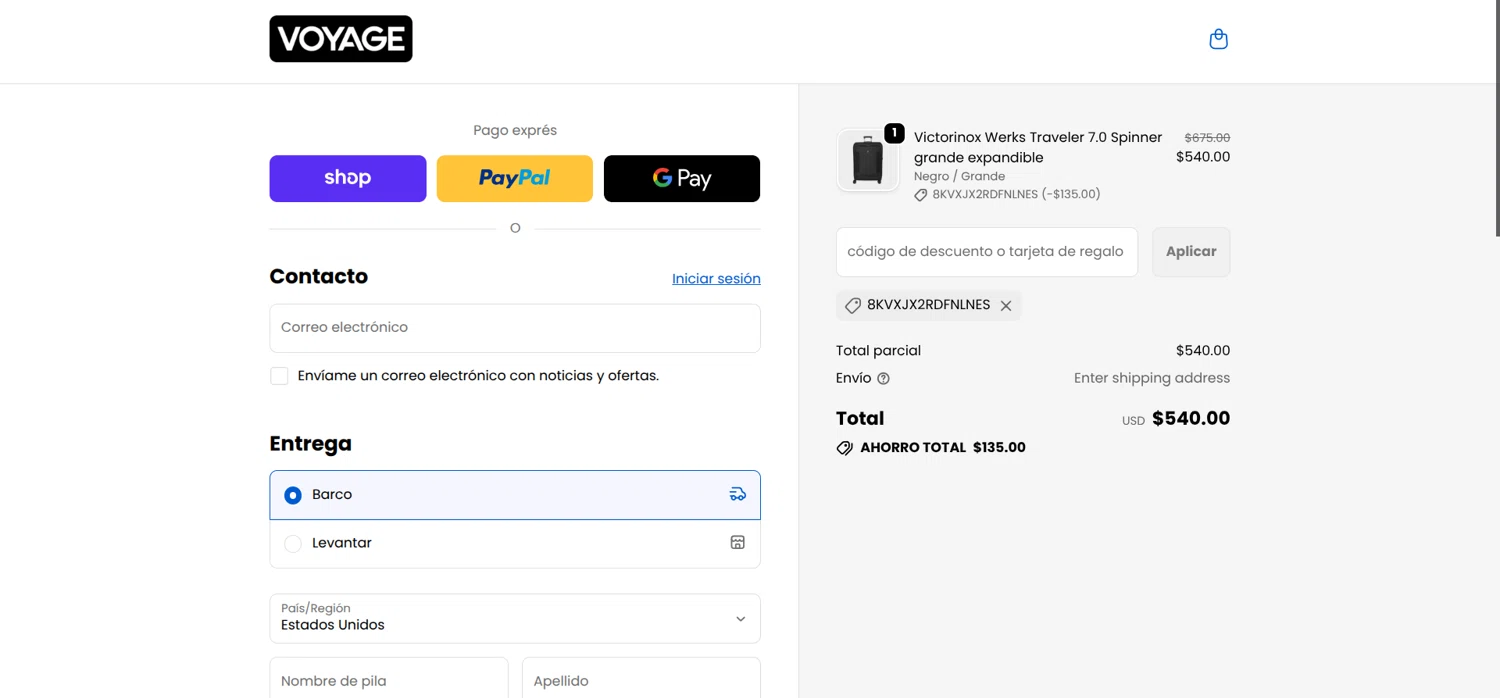Click the 'Enter shipping address' text
This screenshot has width=1500, height=698.
pyautogui.click(x=1152, y=378)
